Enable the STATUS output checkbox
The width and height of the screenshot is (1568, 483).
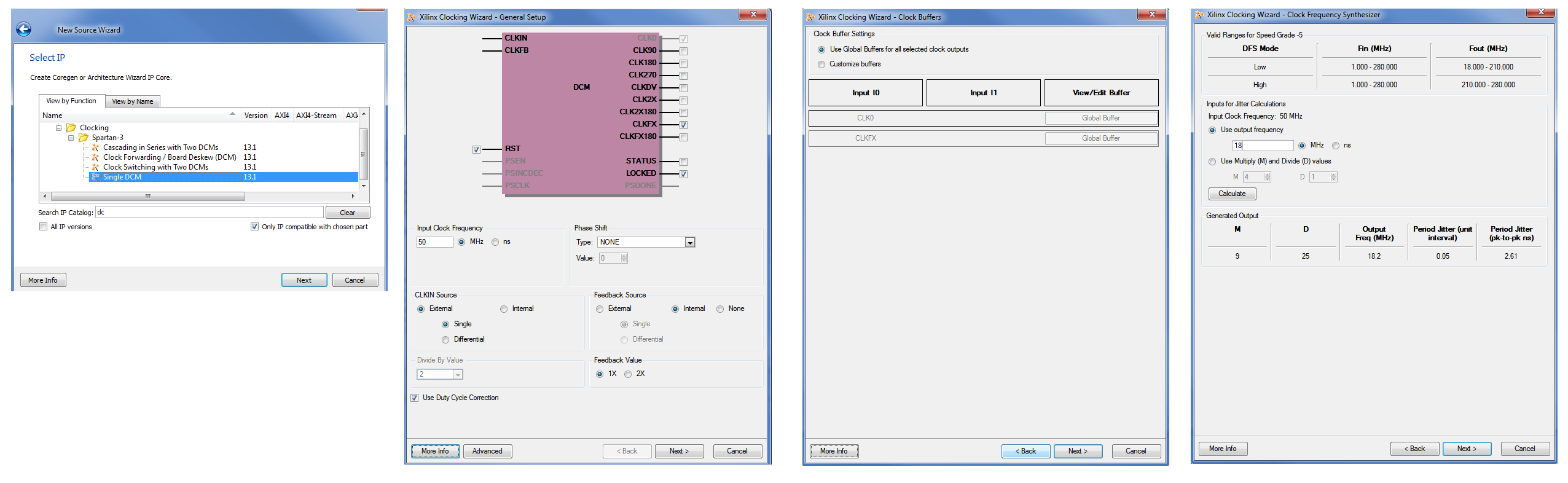pyautogui.click(x=684, y=162)
